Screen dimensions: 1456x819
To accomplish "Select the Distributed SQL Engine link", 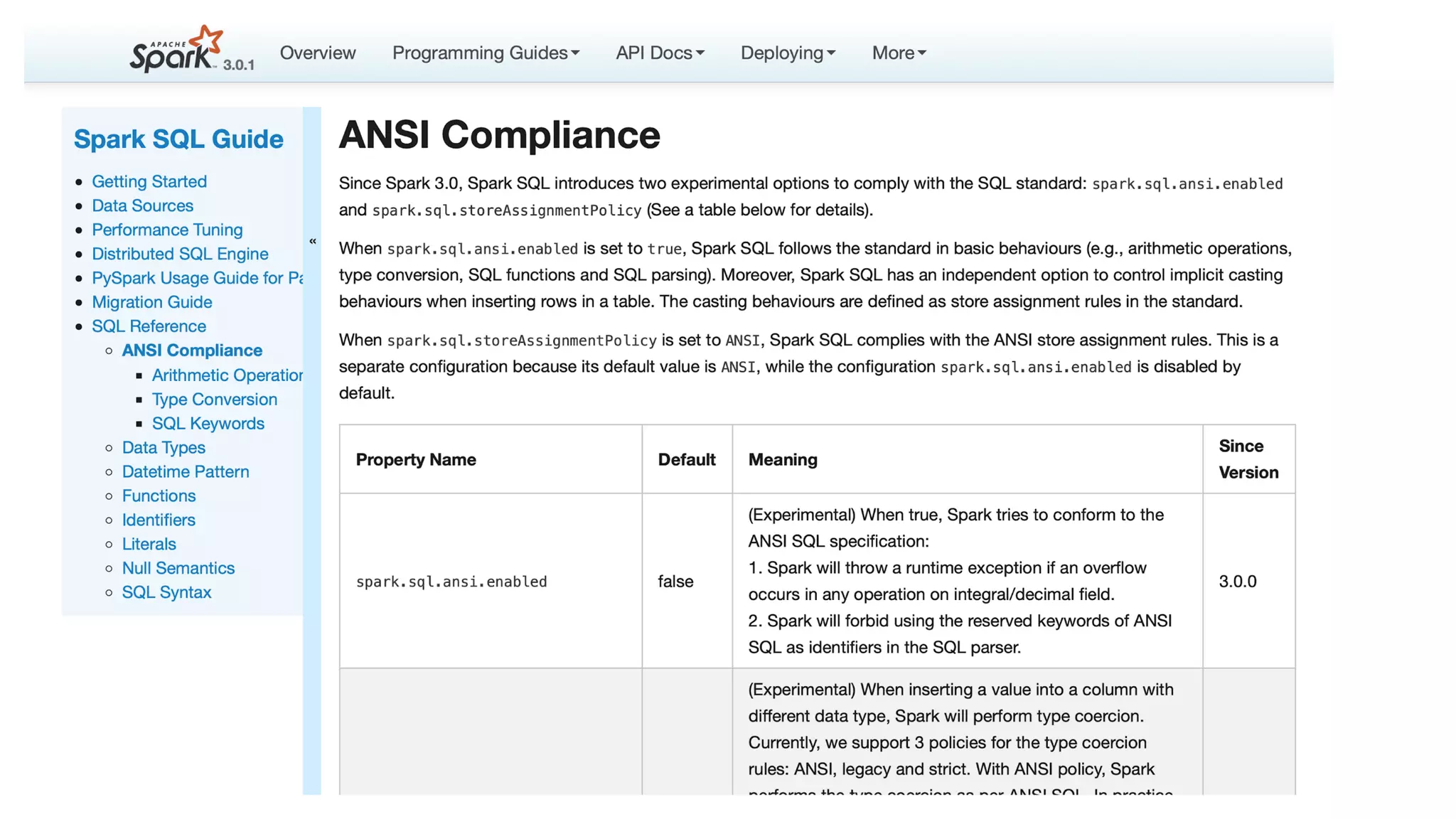I will (x=180, y=254).
